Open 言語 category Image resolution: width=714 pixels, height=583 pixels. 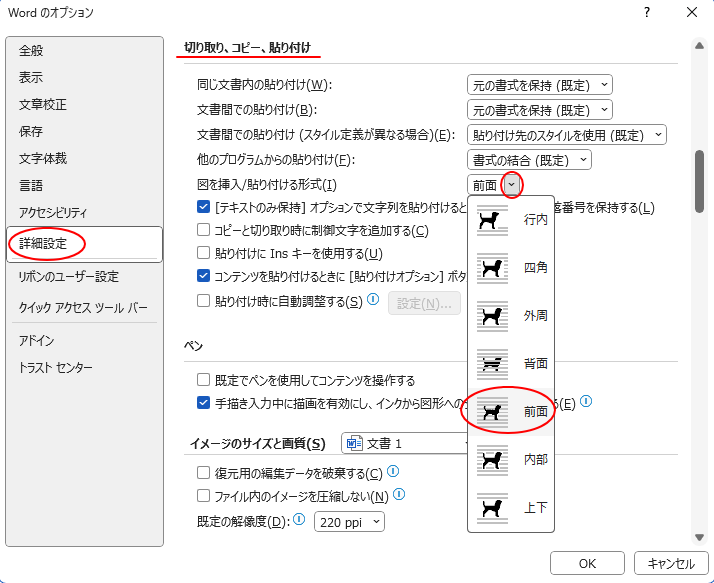click(x=85, y=185)
